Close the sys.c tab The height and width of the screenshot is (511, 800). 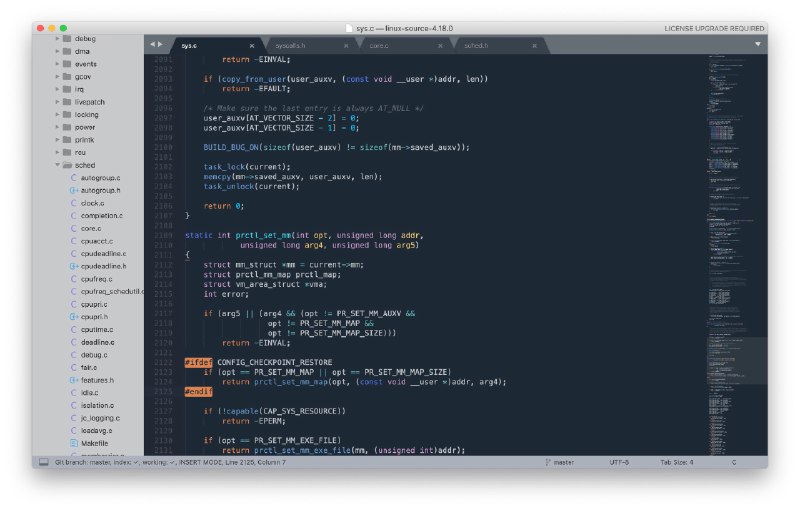(252, 46)
